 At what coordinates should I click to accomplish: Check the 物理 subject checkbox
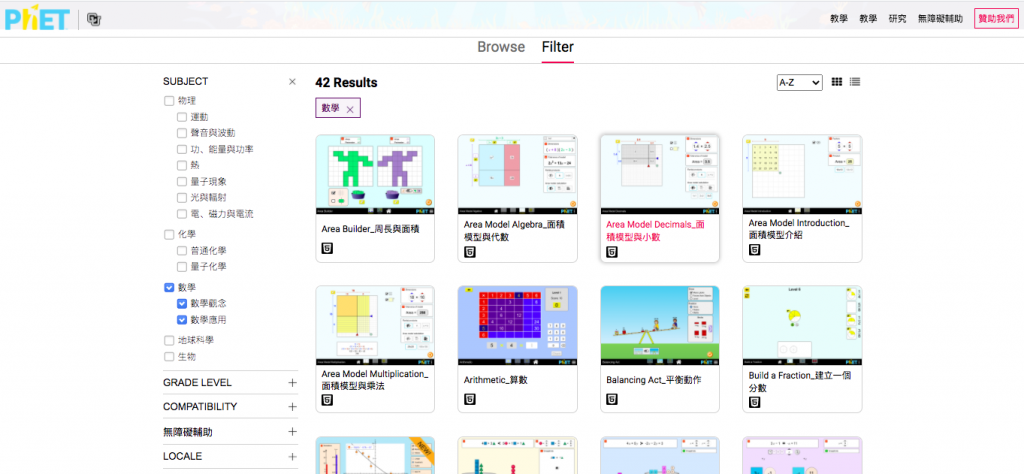pyautogui.click(x=169, y=101)
